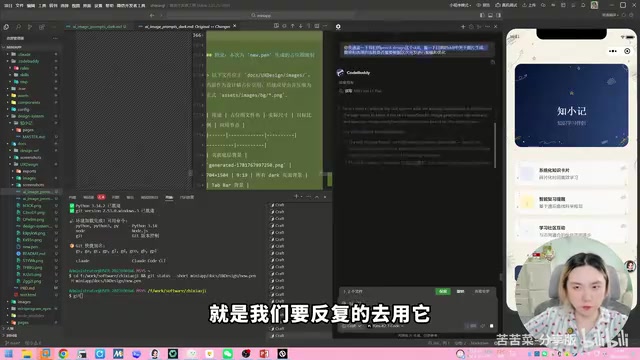Open CodeBuddy chat history icon
640x360 pixels.
pos(471,27)
